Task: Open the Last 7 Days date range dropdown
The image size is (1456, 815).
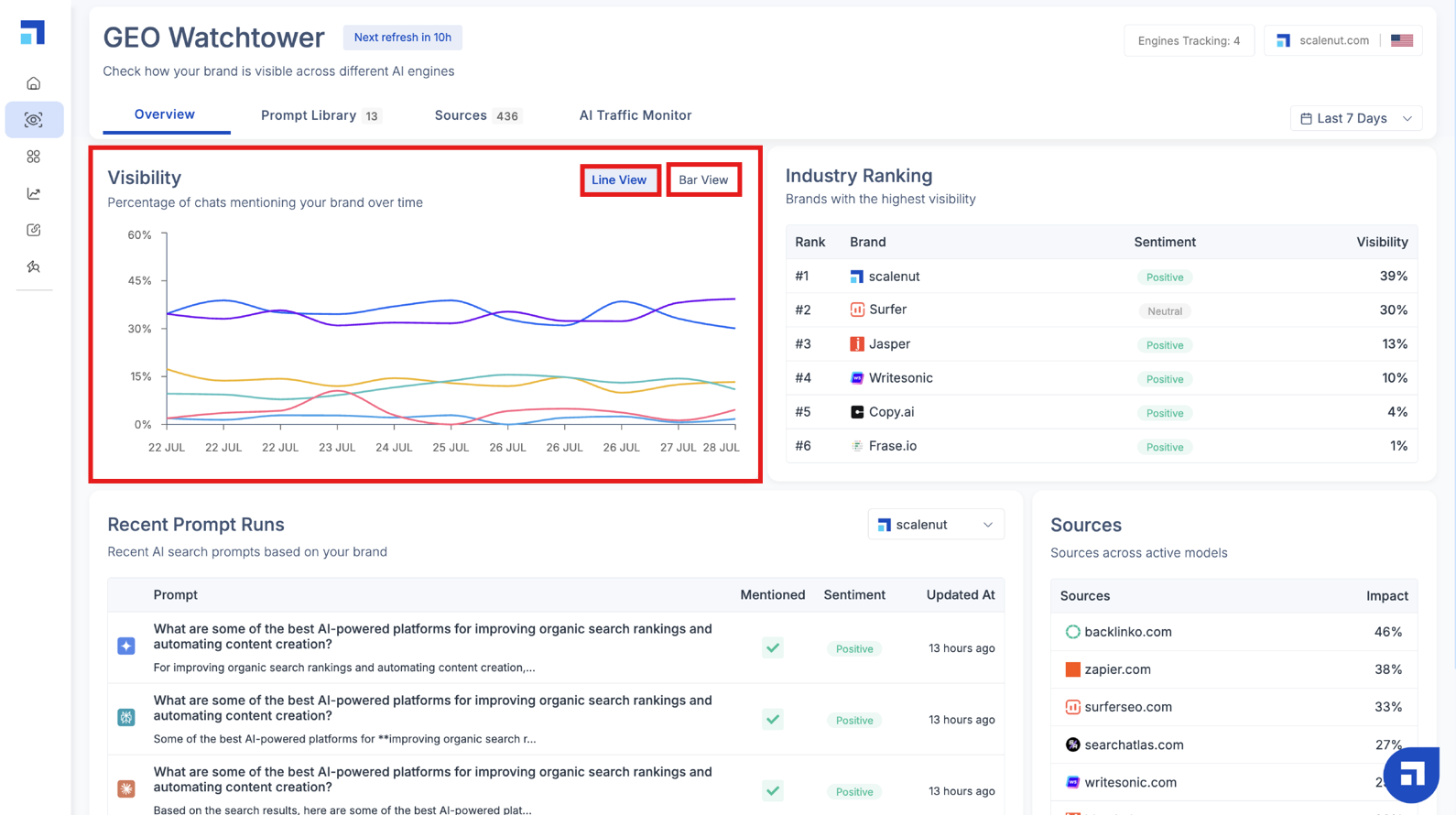Action: coord(1356,118)
